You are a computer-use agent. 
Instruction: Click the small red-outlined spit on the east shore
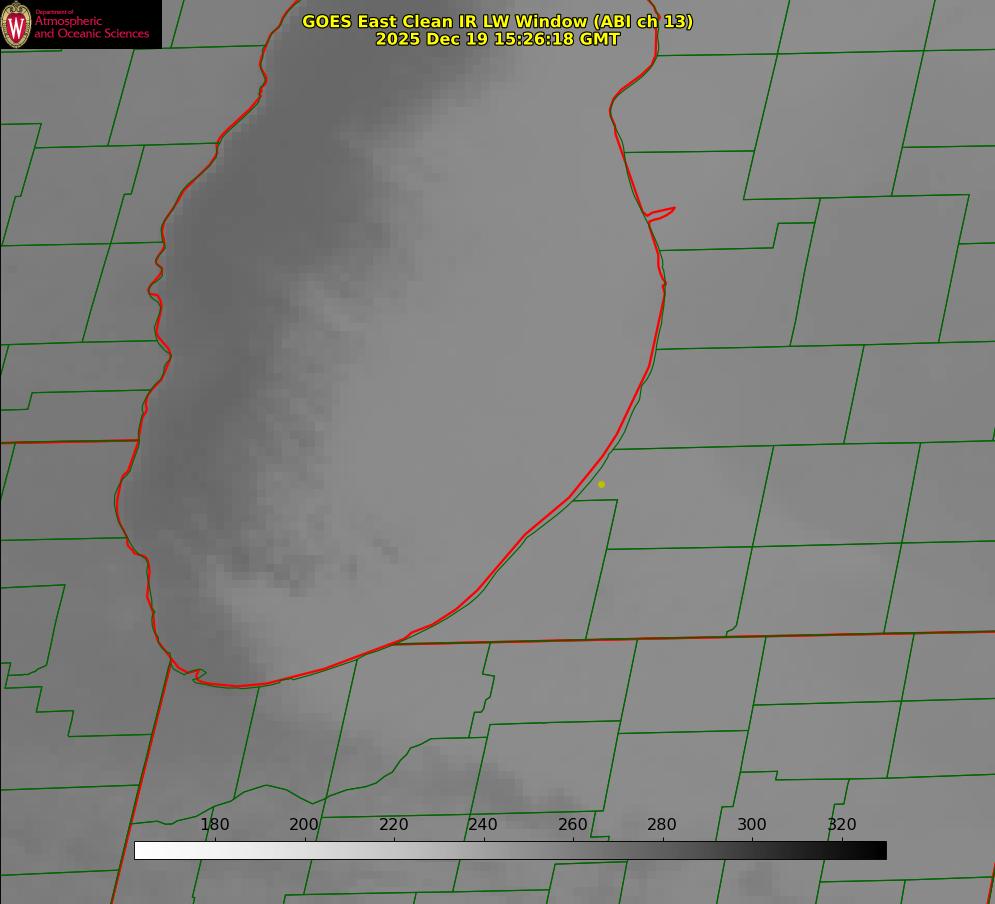662,212
